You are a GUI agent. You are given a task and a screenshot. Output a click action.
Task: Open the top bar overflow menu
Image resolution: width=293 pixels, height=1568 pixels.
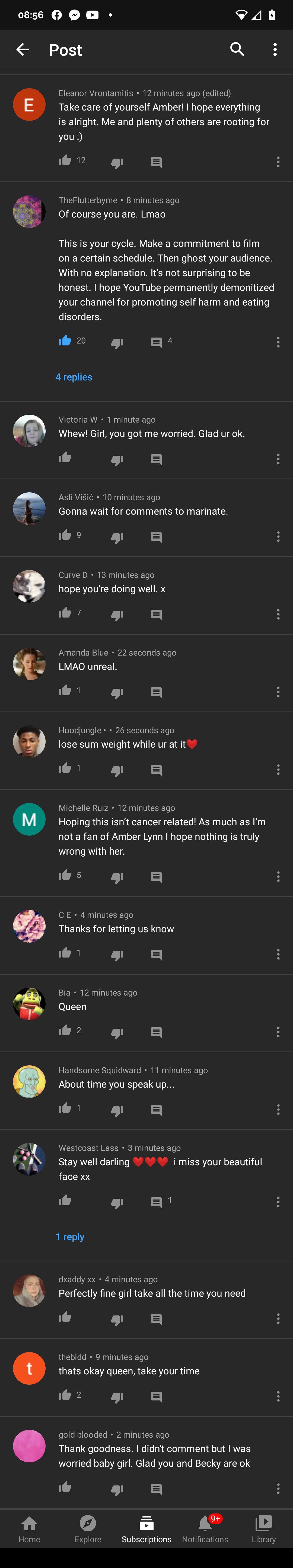(275, 50)
